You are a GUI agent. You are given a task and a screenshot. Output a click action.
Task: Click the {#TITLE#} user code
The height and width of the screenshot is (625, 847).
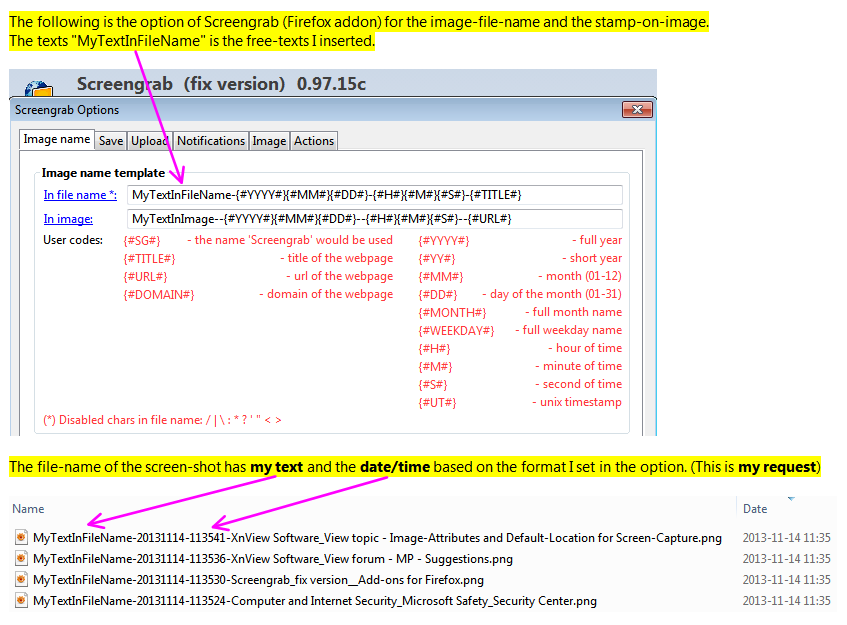149,259
